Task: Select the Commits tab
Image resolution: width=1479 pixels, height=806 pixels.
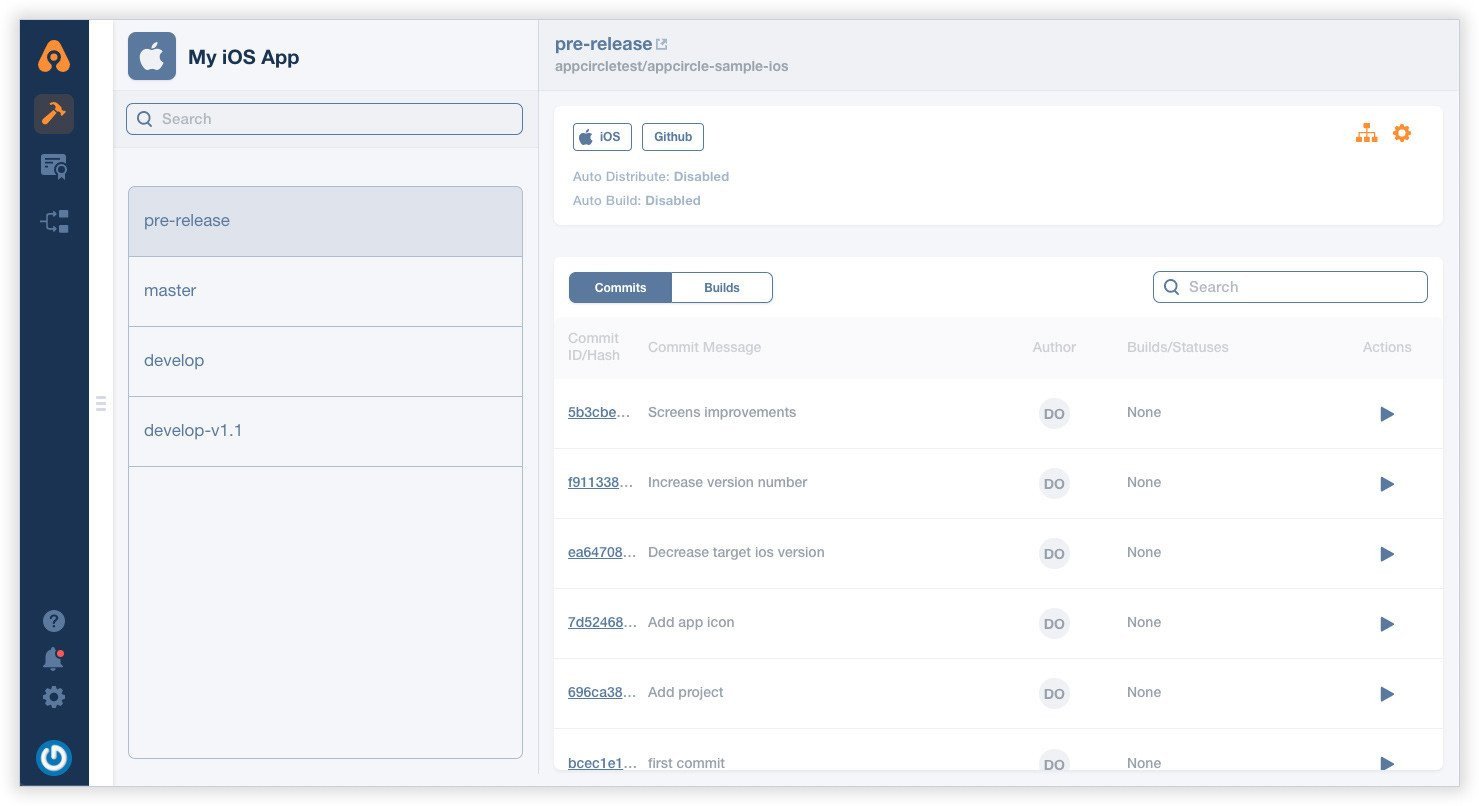Action: click(x=620, y=287)
